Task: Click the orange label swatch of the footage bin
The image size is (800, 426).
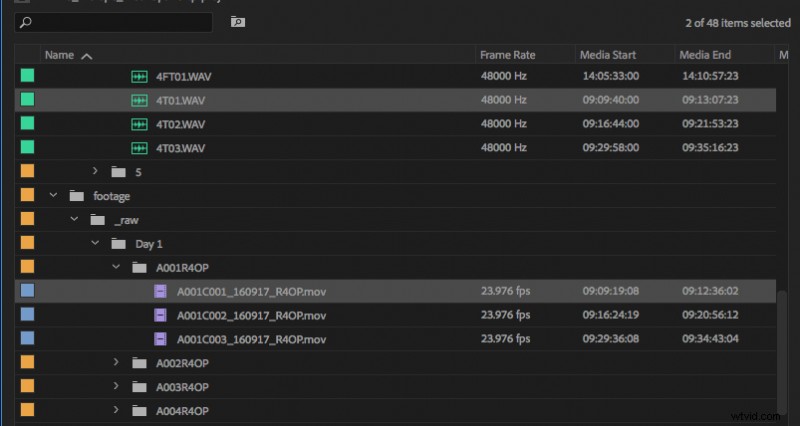Action: [x=28, y=195]
